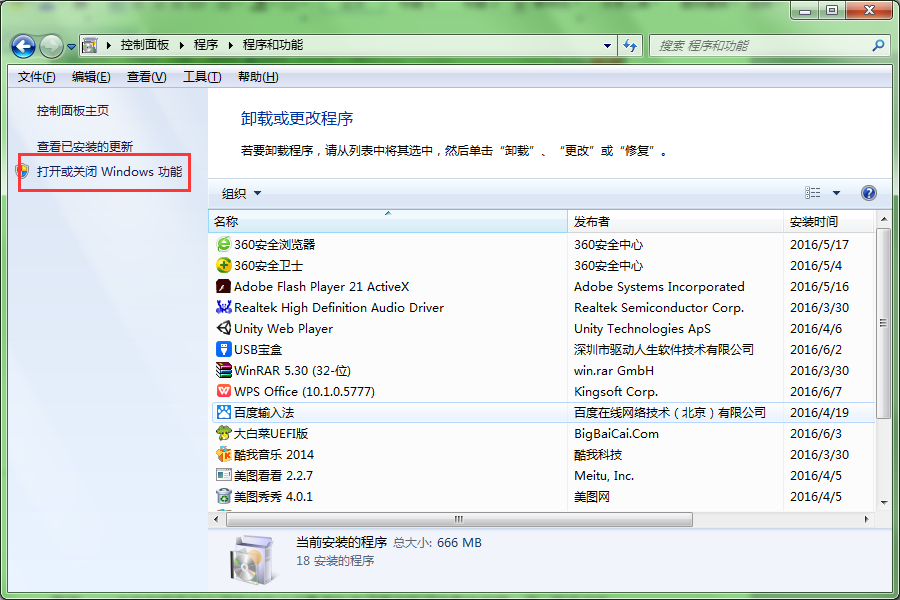Select the WPS Office icon
This screenshot has width=900, height=600.
click(x=223, y=391)
